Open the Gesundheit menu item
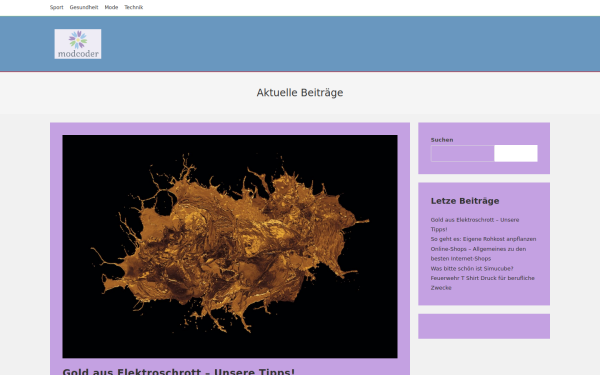The image size is (600, 375). pyautogui.click(x=84, y=7)
